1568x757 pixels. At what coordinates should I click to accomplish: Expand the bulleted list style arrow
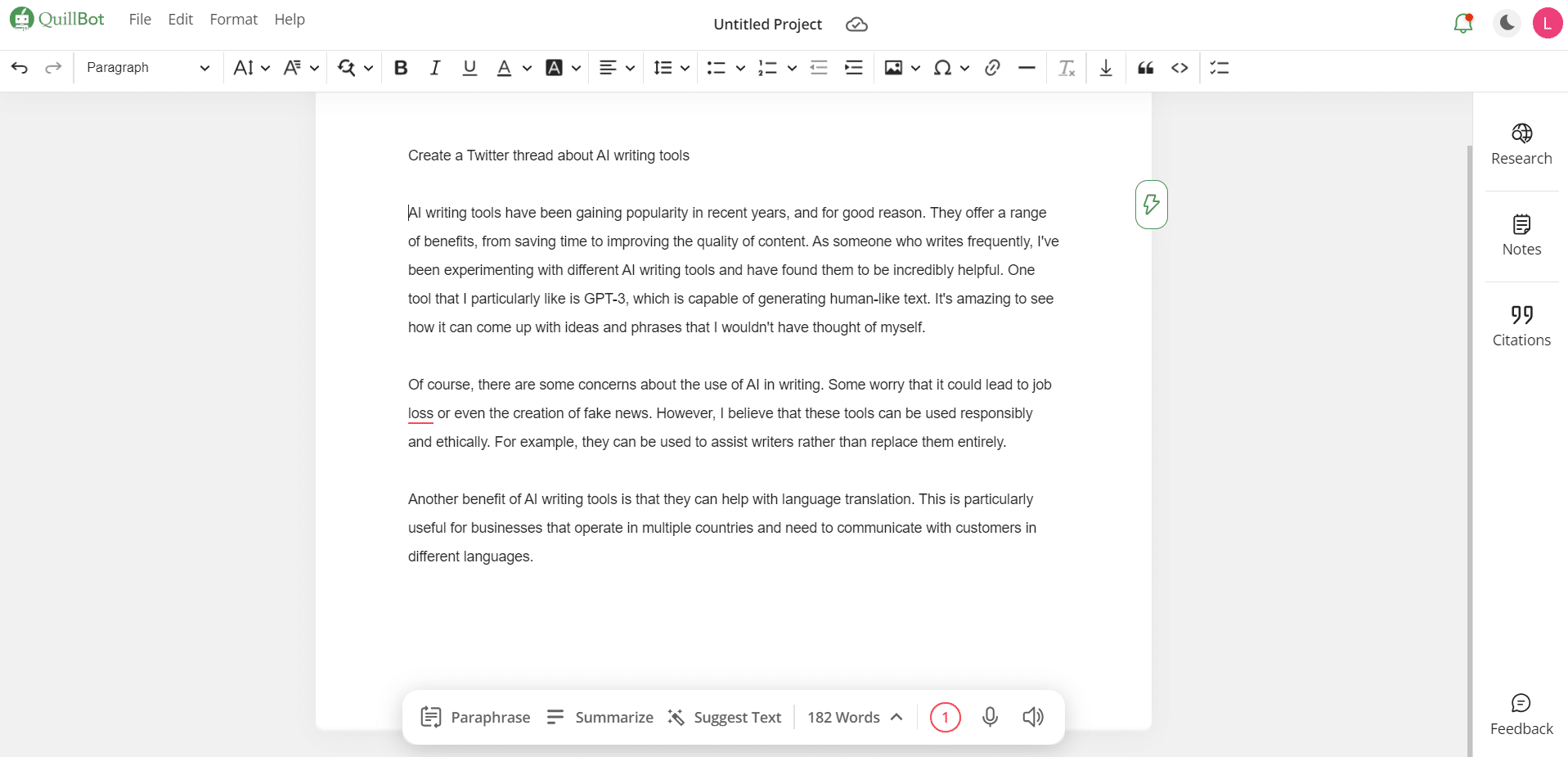(740, 68)
